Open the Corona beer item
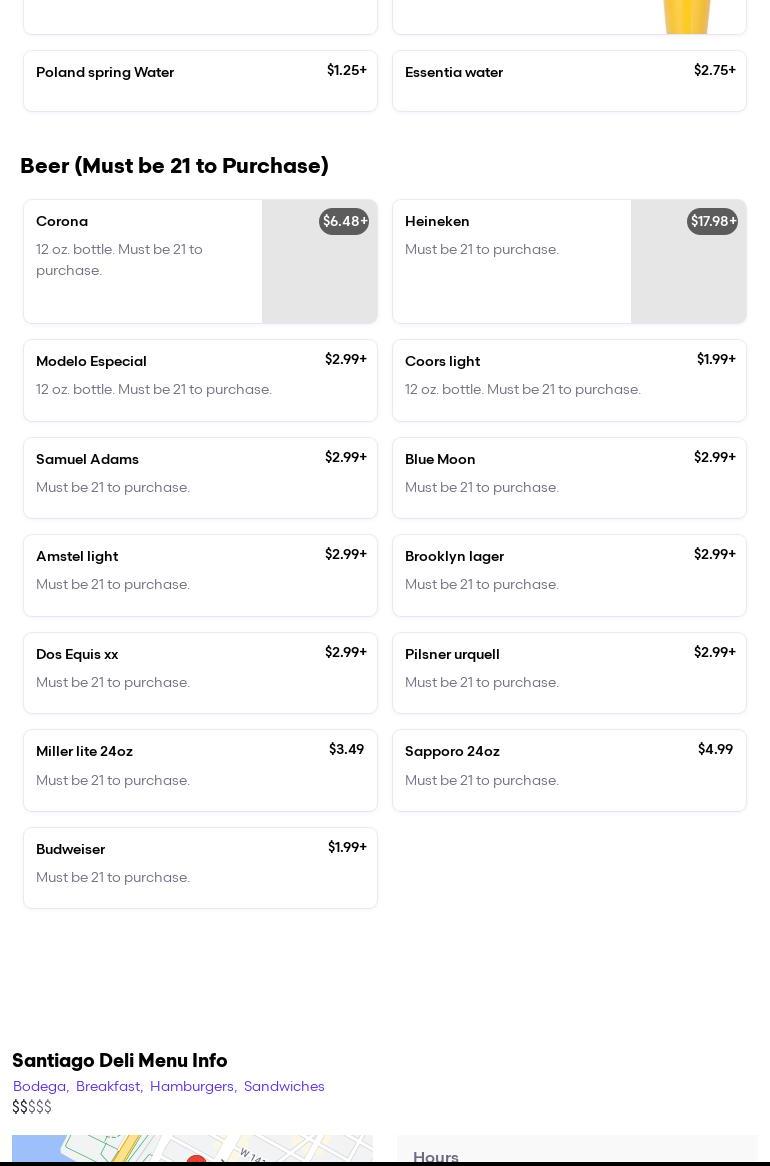The image size is (770, 1166). point(143,260)
